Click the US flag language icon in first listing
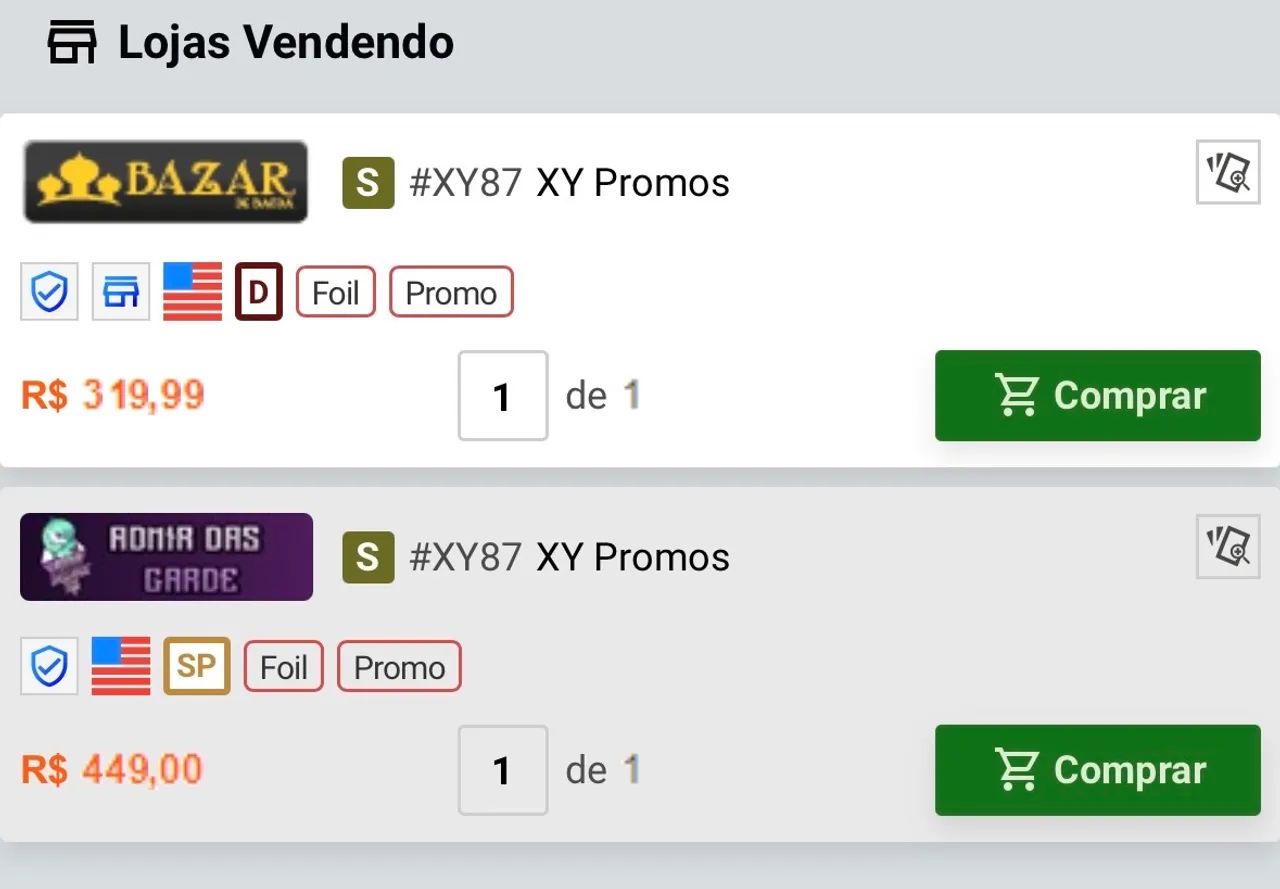Viewport: 1280px width, 889px height. 192,292
